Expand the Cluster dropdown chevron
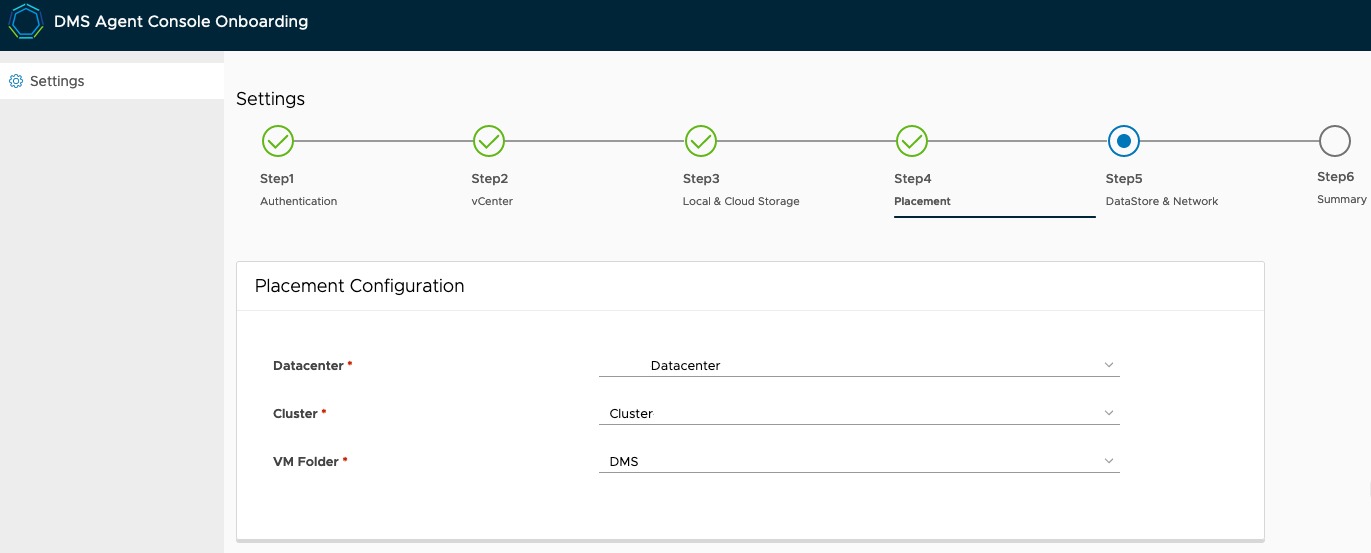This screenshot has height=553, width=1371. click(x=1109, y=413)
